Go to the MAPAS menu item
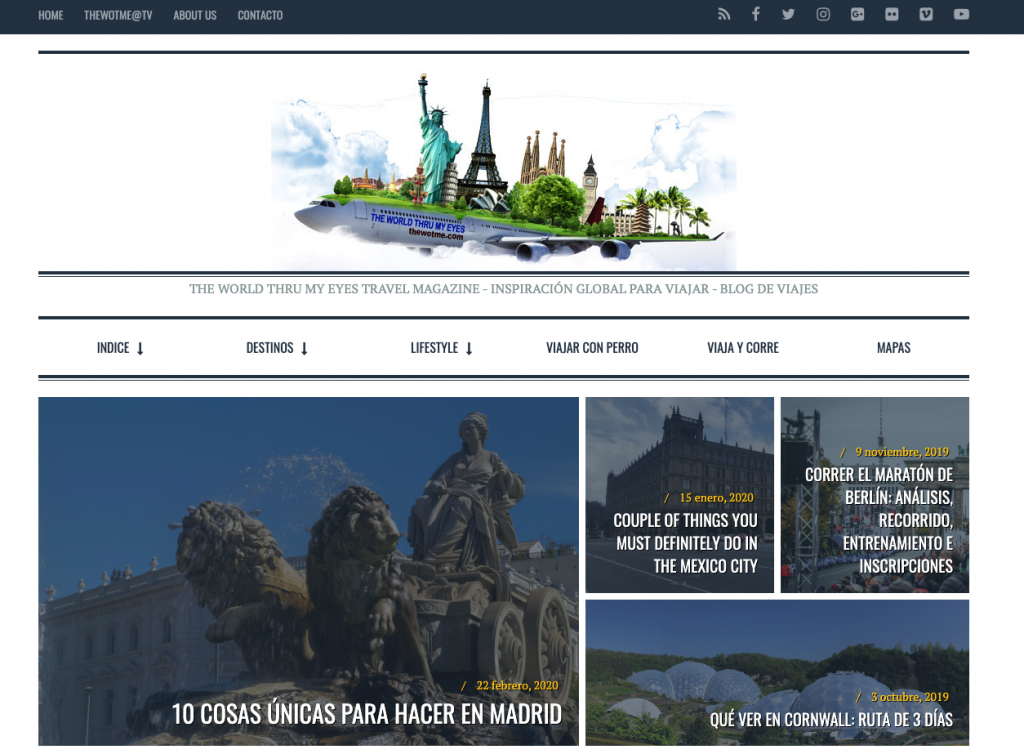Image resolution: width=1024 pixels, height=754 pixels. (x=893, y=348)
